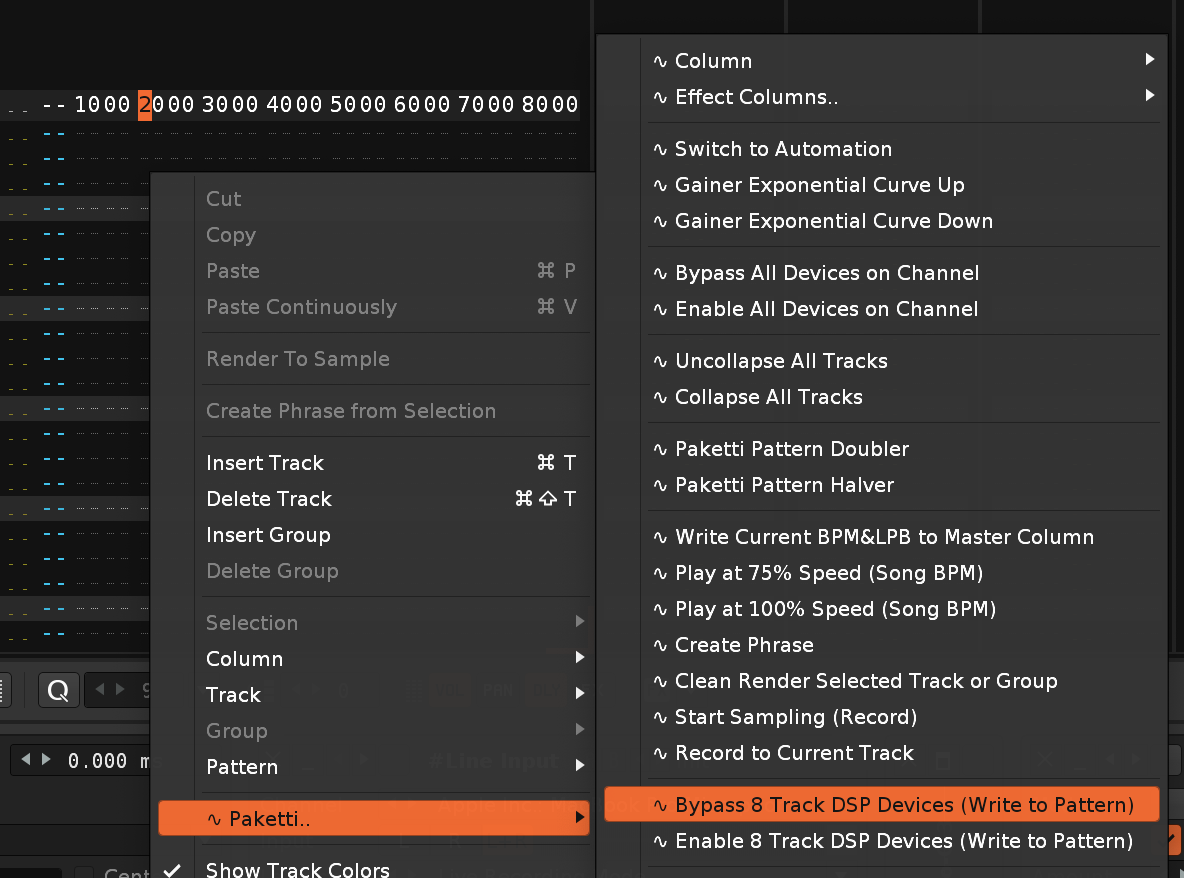Click the left arrow beside the Quantize button

point(100,689)
